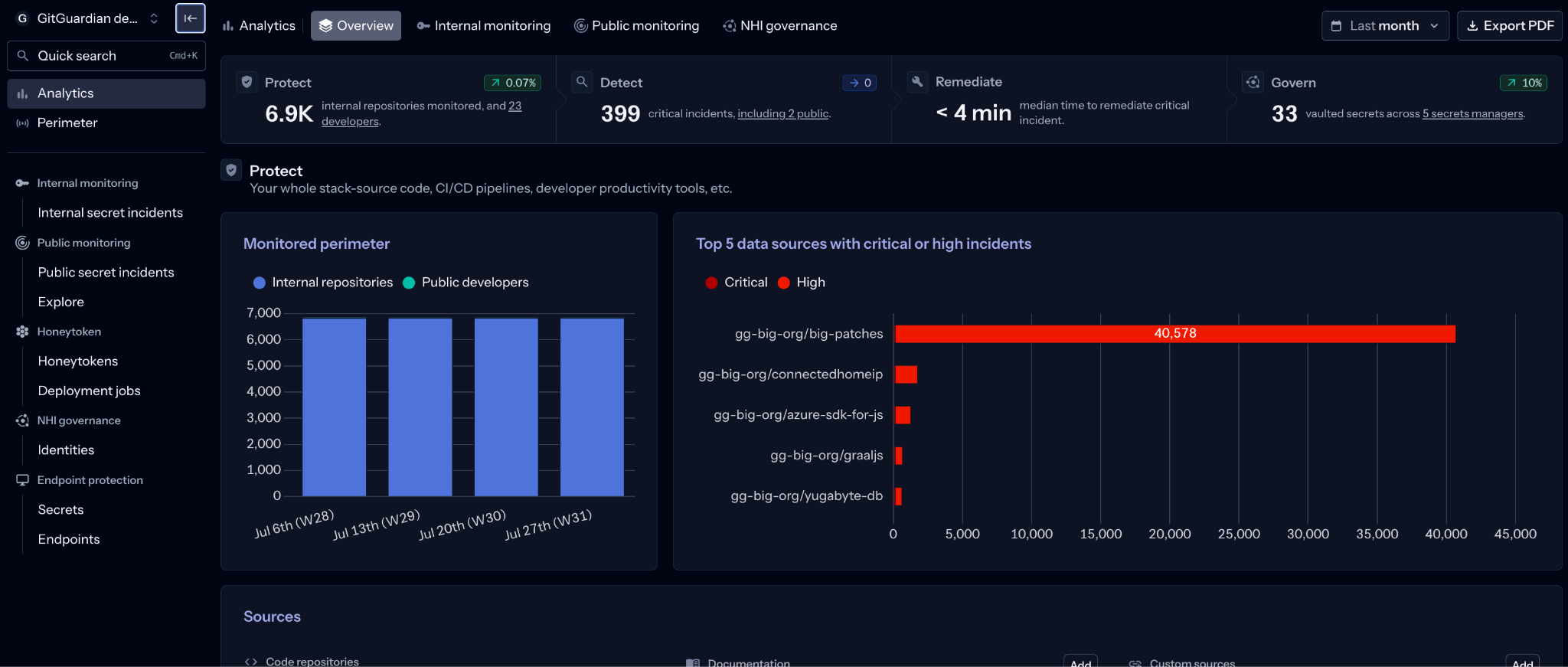Click the Quick search field
This screenshot has height=667, width=1568.
106,56
